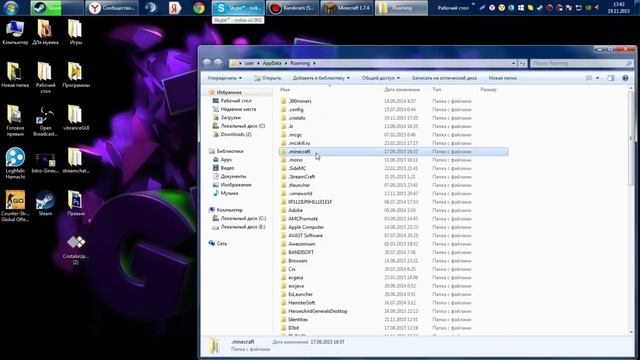
Task: Expand the arrow after user in the address bar
Action: click(x=258, y=63)
